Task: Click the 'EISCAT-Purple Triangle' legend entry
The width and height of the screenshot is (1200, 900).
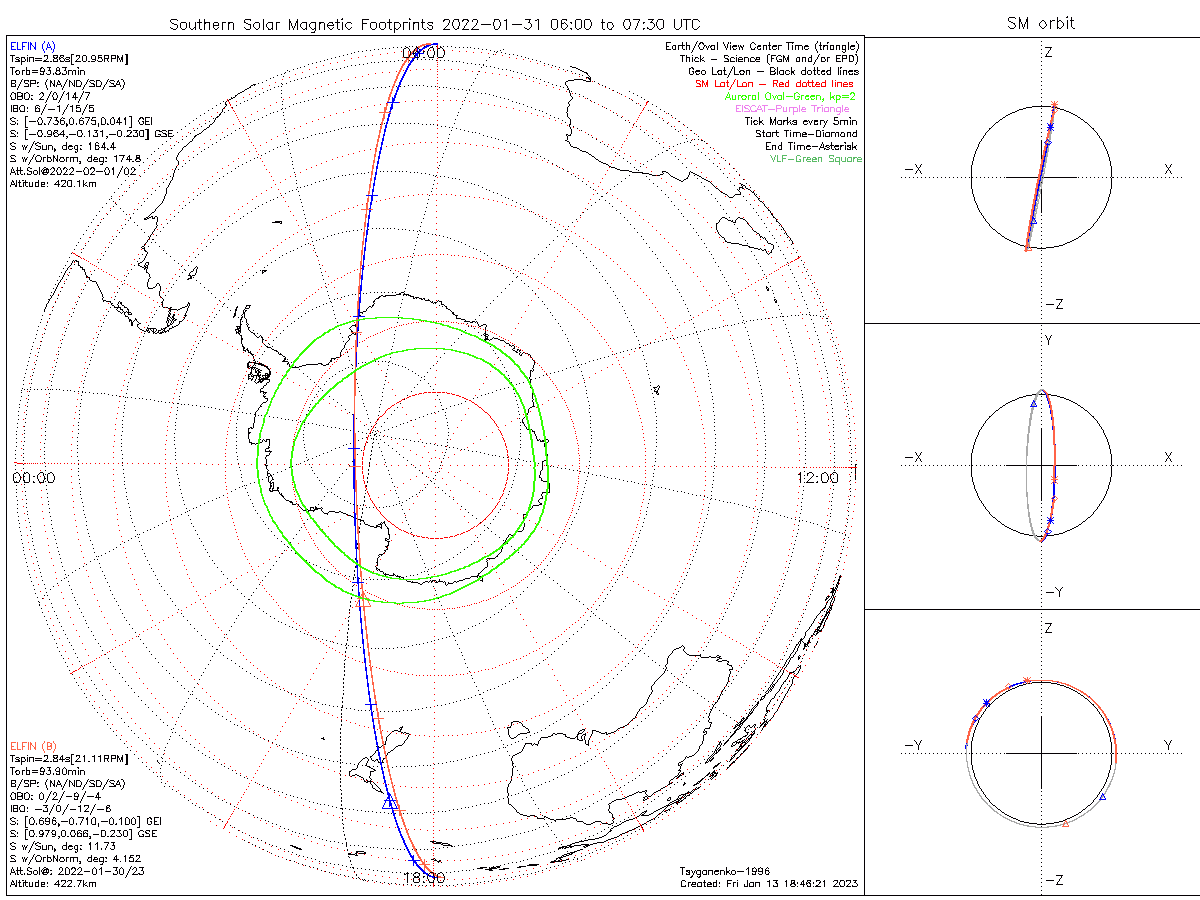Action: (798, 109)
